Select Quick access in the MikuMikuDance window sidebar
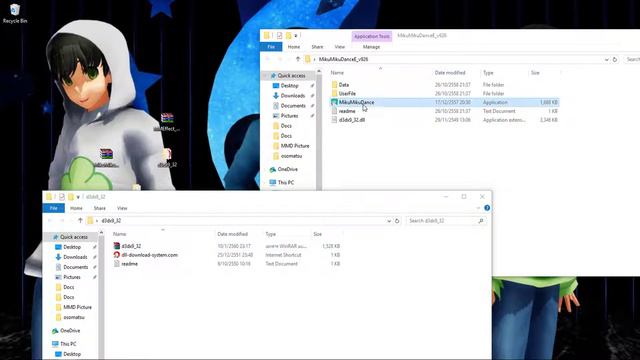Viewport: 640px width, 360px height. tap(291, 76)
